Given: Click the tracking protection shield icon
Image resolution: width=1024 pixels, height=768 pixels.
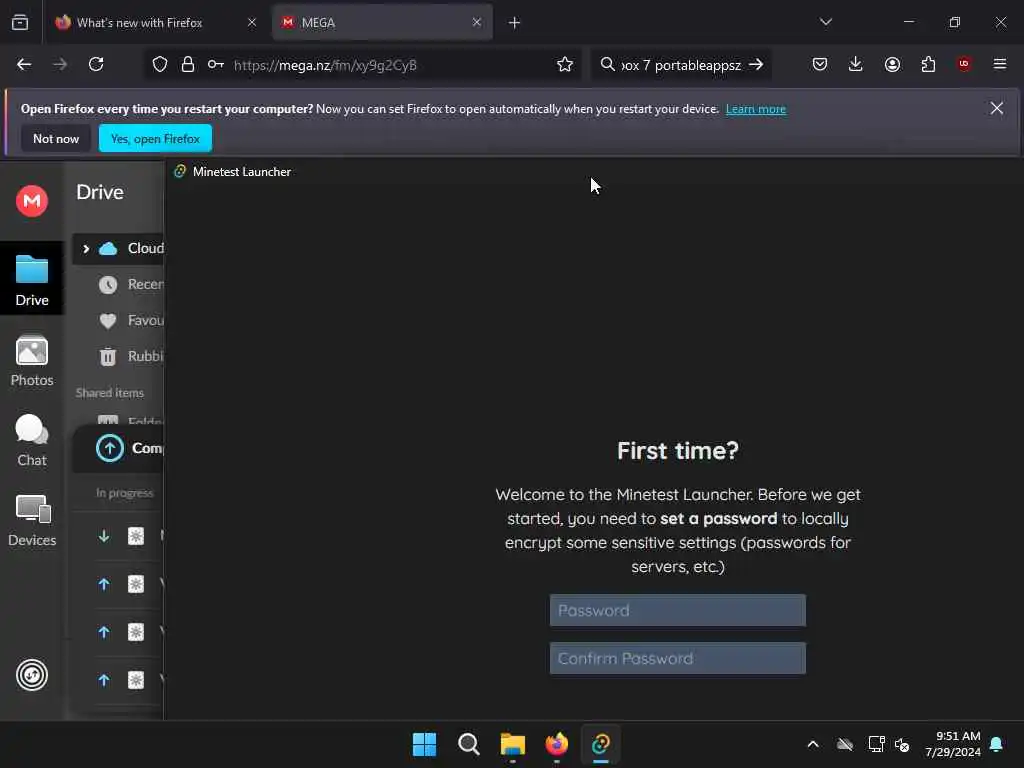Looking at the screenshot, I should click(160, 65).
